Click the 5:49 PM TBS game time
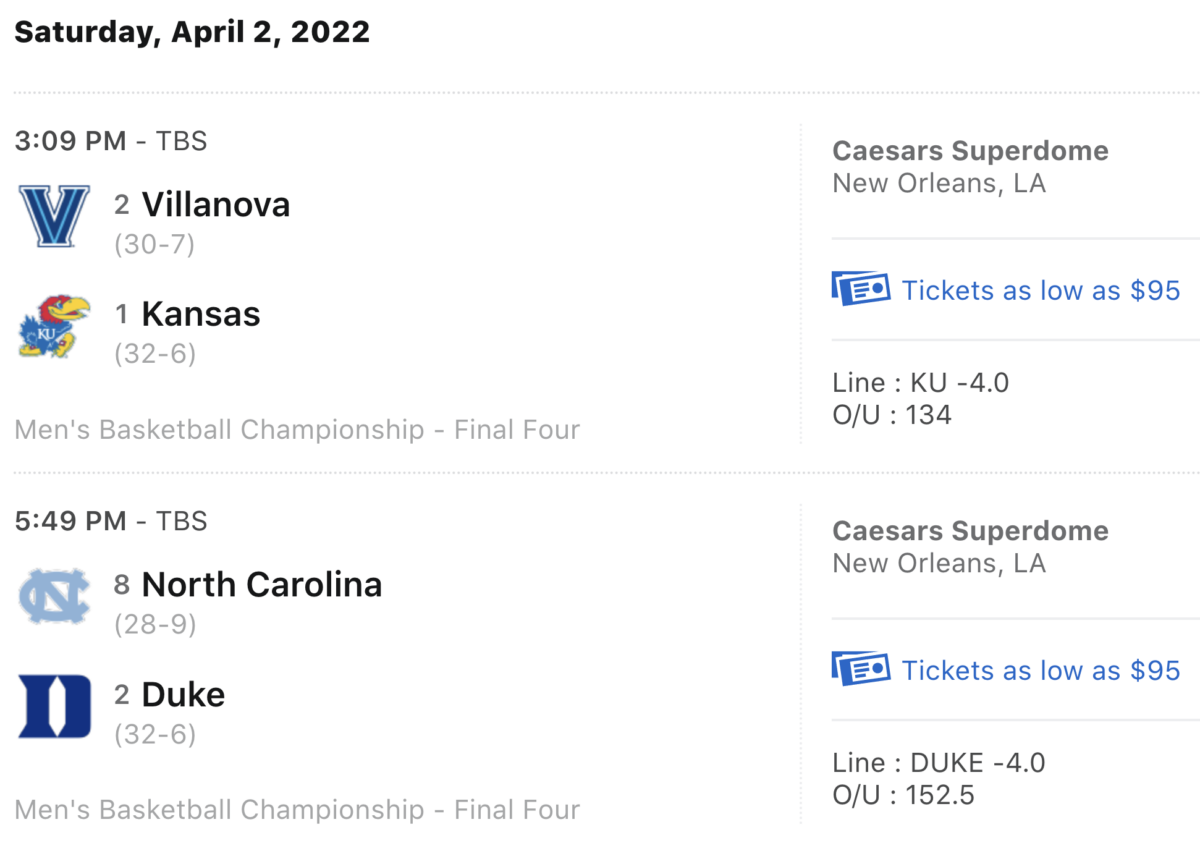This screenshot has width=1200, height=843. [x=111, y=521]
